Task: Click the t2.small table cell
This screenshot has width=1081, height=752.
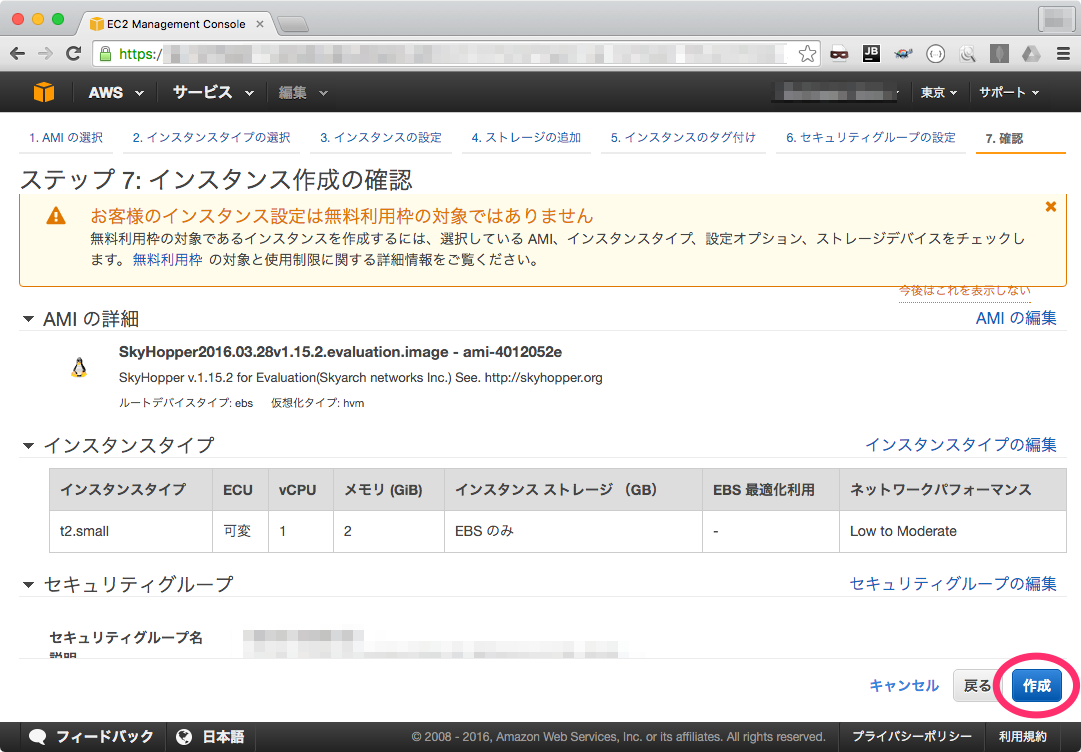Action: (x=131, y=531)
